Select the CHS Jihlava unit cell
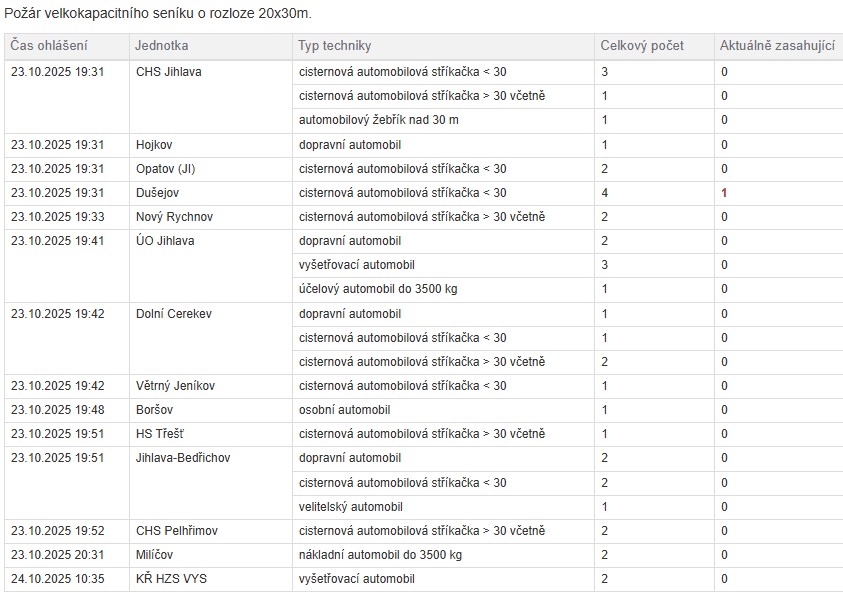The width and height of the screenshot is (843, 602). coord(169,72)
